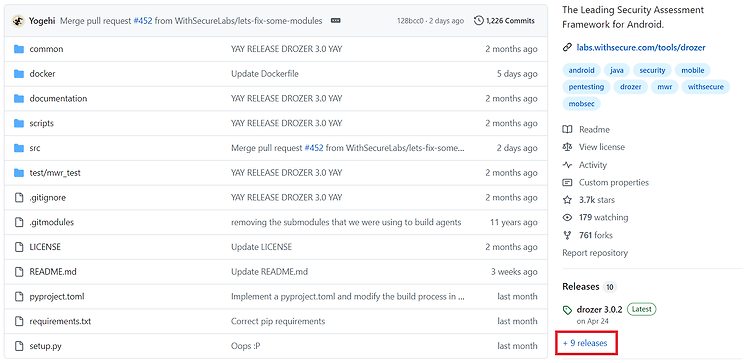The width and height of the screenshot is (750, 363).
Task: Click the docker folder icon
Action: tap(19, 74)
